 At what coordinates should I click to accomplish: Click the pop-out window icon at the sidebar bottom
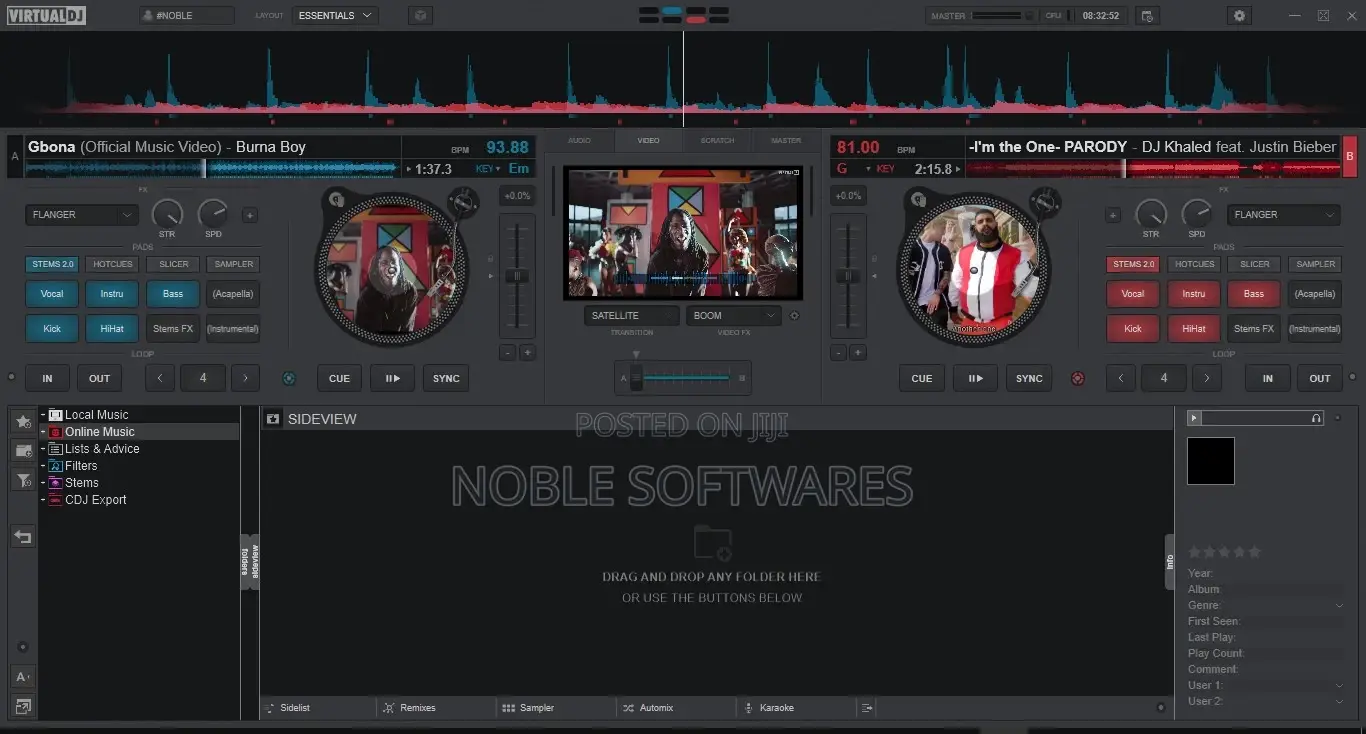pyautogui.click(x=23, y=706)
